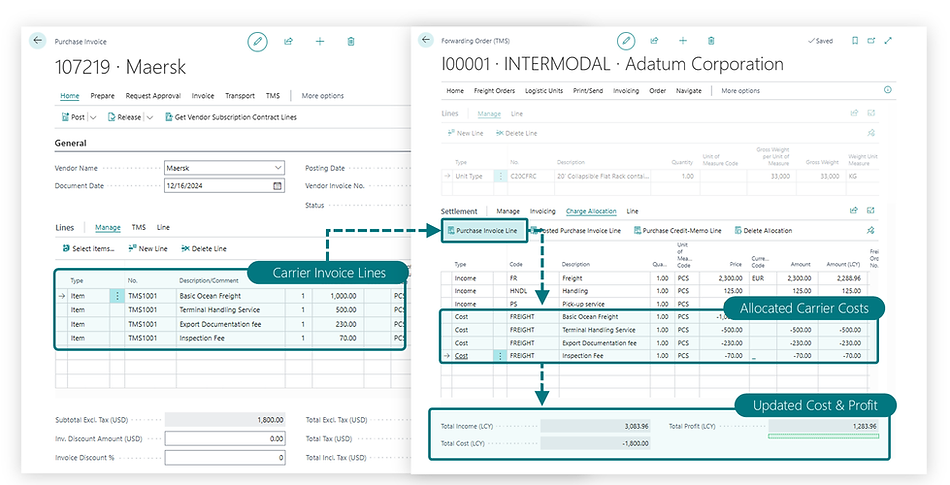
Task: Open the Freight Orders menu
Action: click(x=494, y=91)
